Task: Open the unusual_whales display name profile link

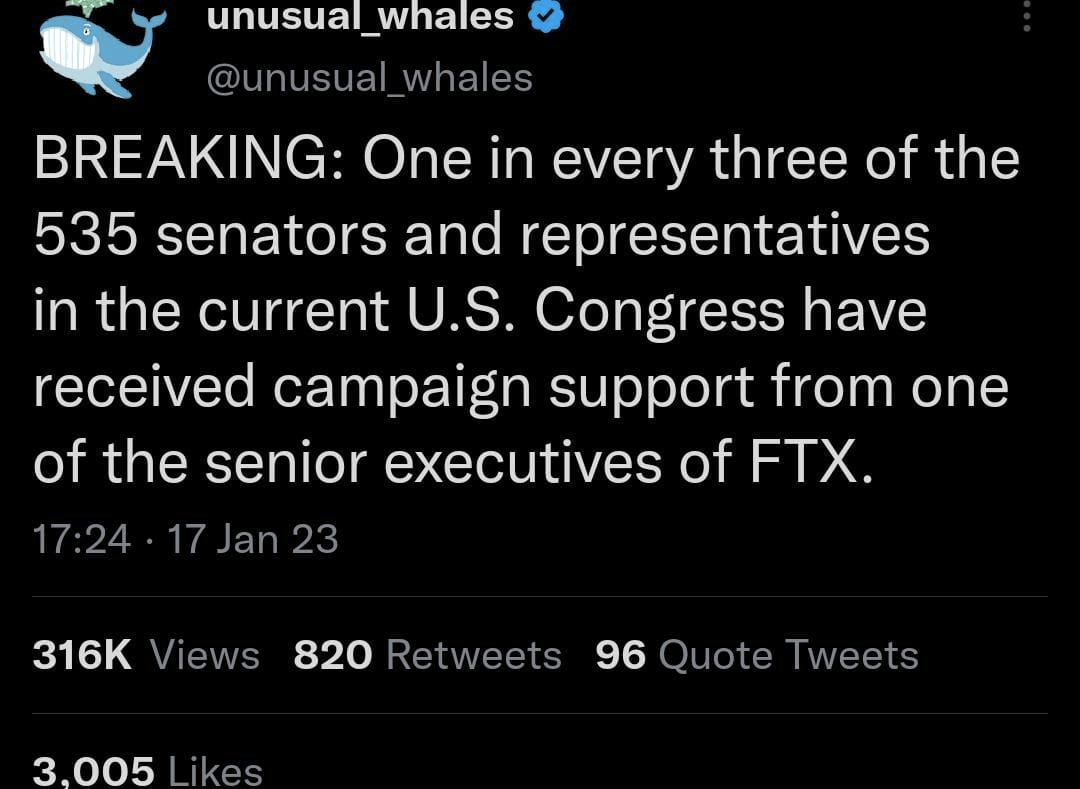Action: [360, 15]
